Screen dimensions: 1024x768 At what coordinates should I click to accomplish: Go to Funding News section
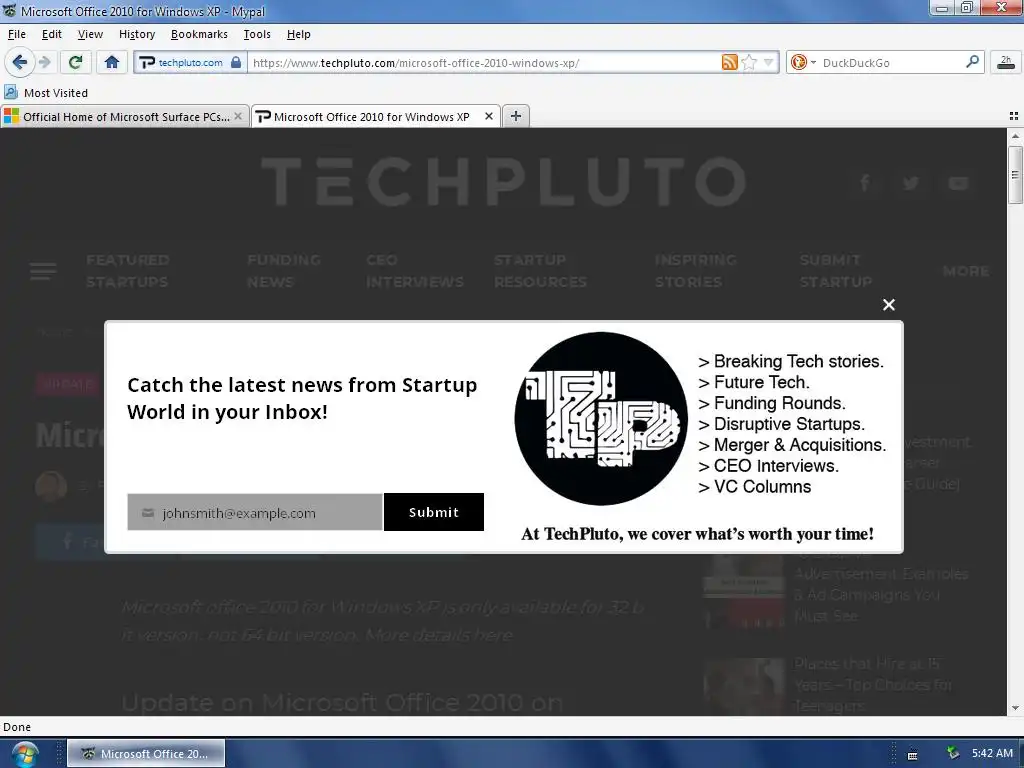(284, 271)
